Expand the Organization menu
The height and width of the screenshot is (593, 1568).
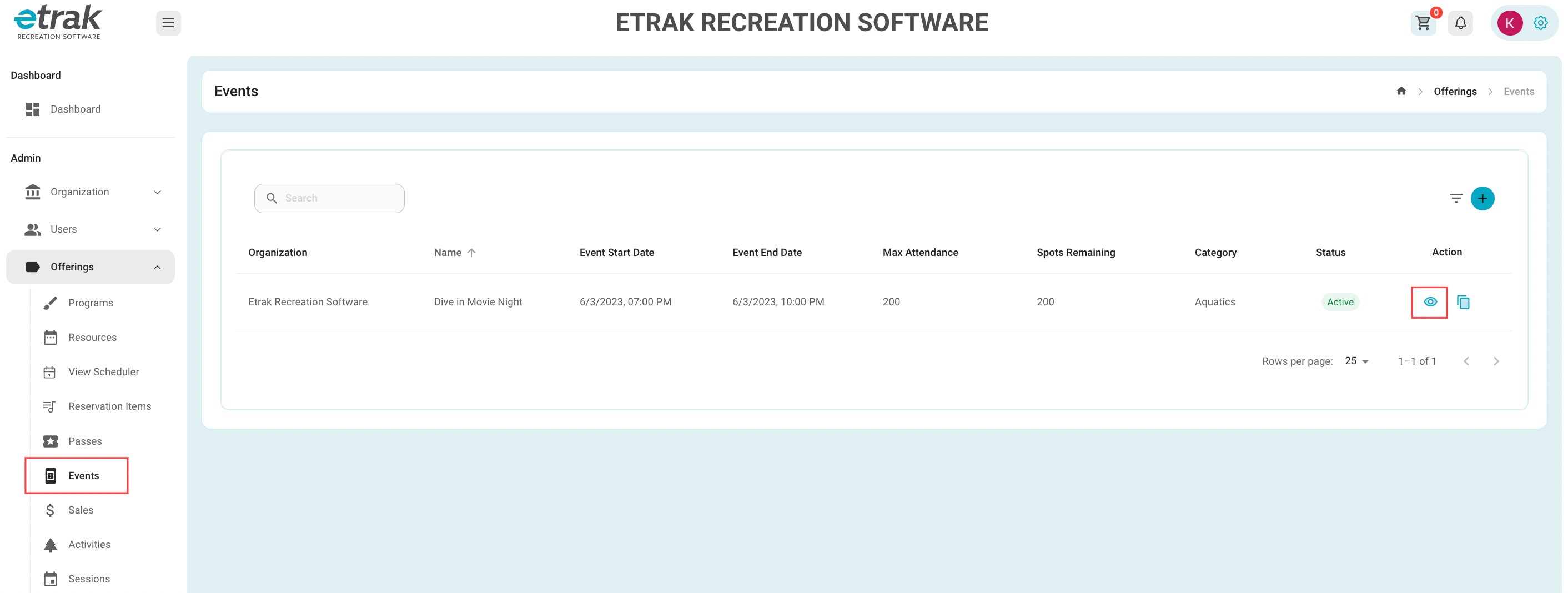tap(91, 192)
